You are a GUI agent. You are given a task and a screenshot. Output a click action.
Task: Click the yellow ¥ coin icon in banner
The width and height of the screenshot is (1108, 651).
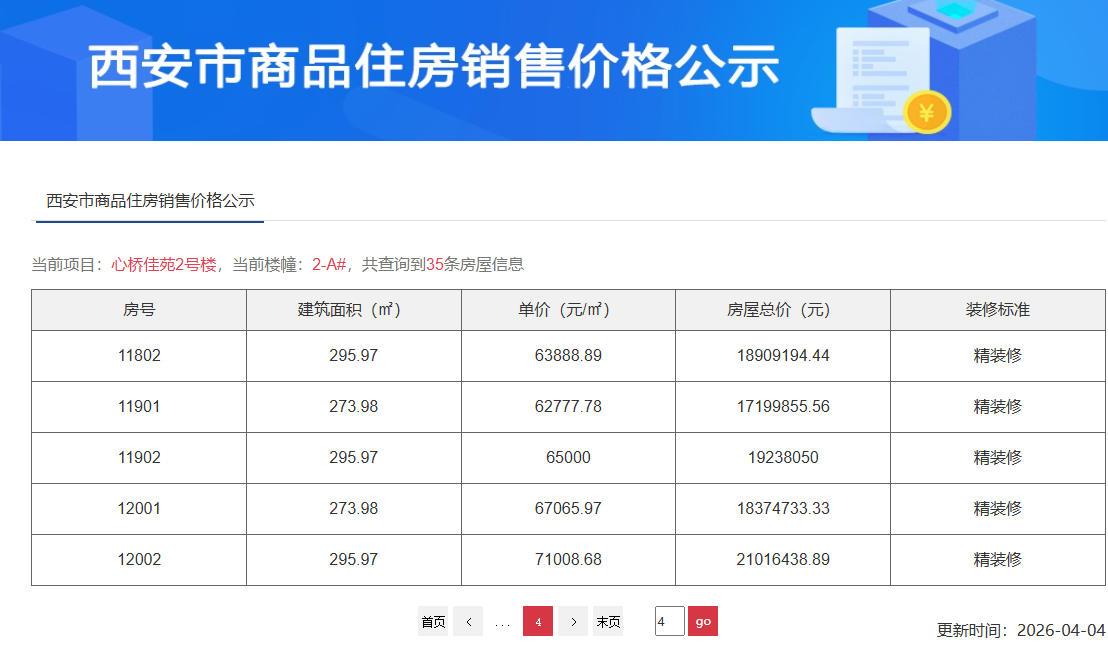(x=925, y=112)
